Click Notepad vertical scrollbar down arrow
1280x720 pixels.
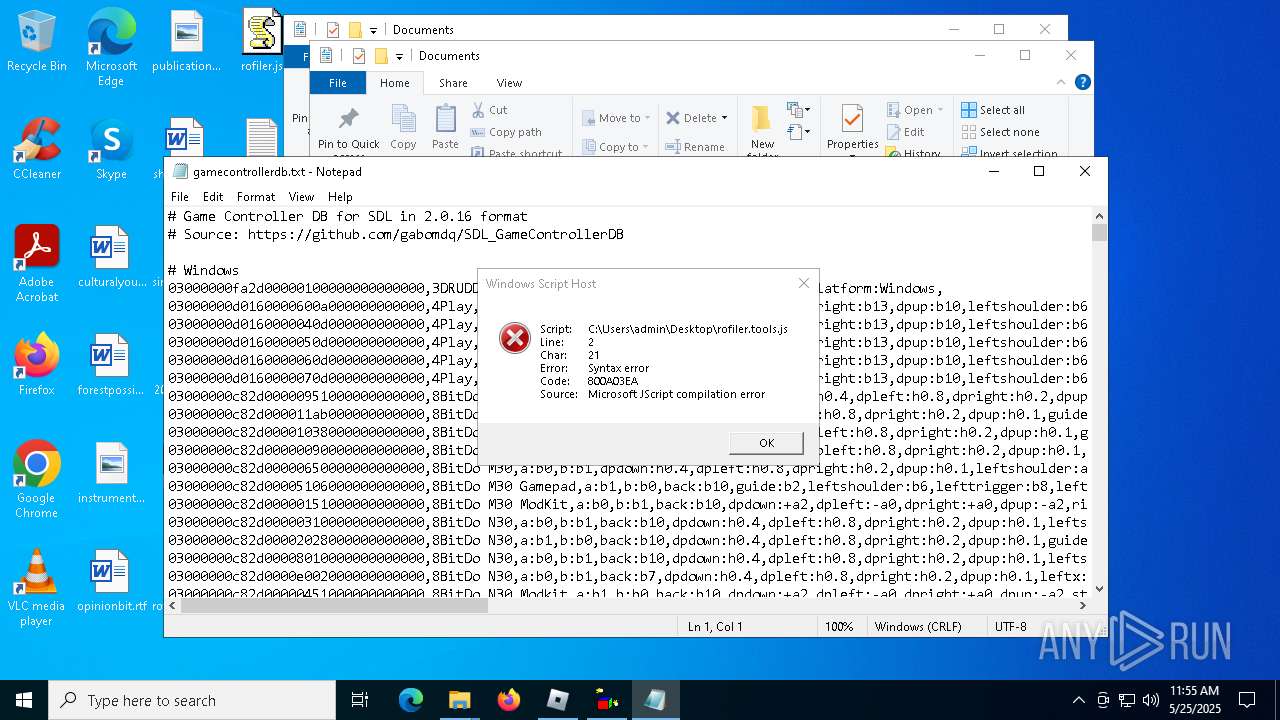pos(1099,589)
